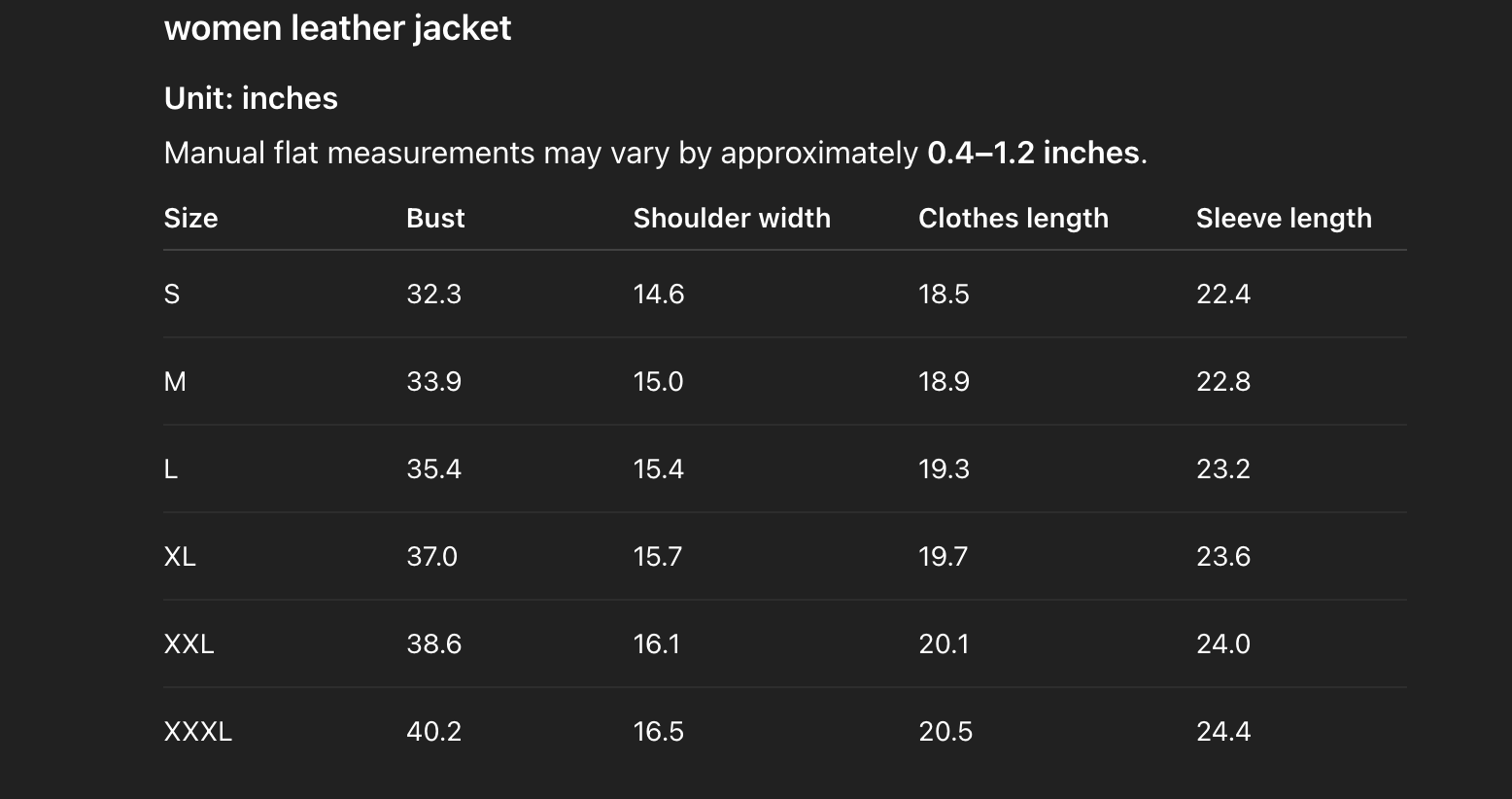Click the Sleeve length column header
1512x799 pixels.
click(x=1284, y=218)
